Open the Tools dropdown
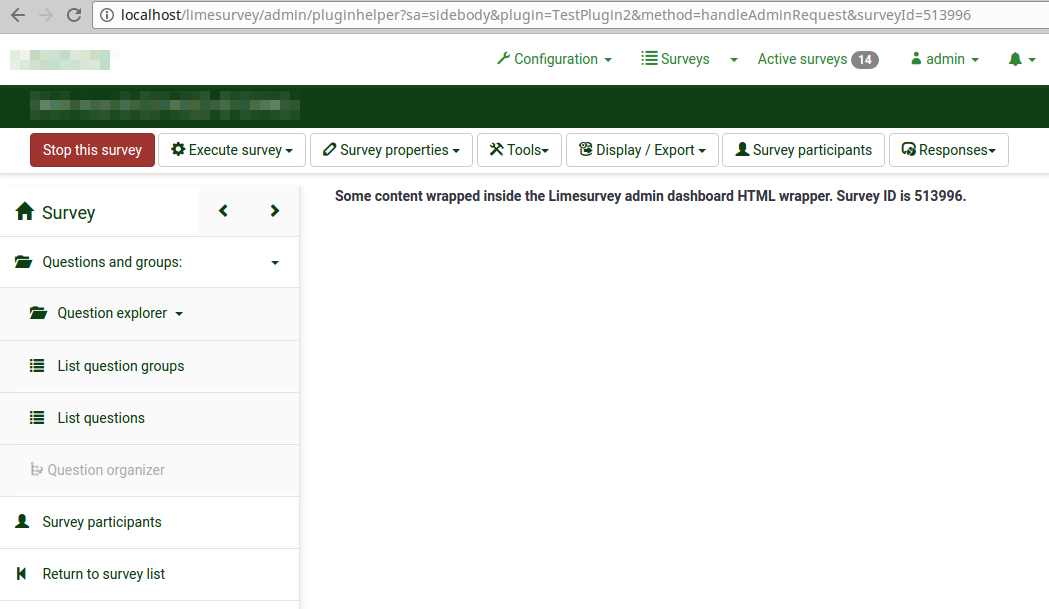1049x609 pixels. 519,150
